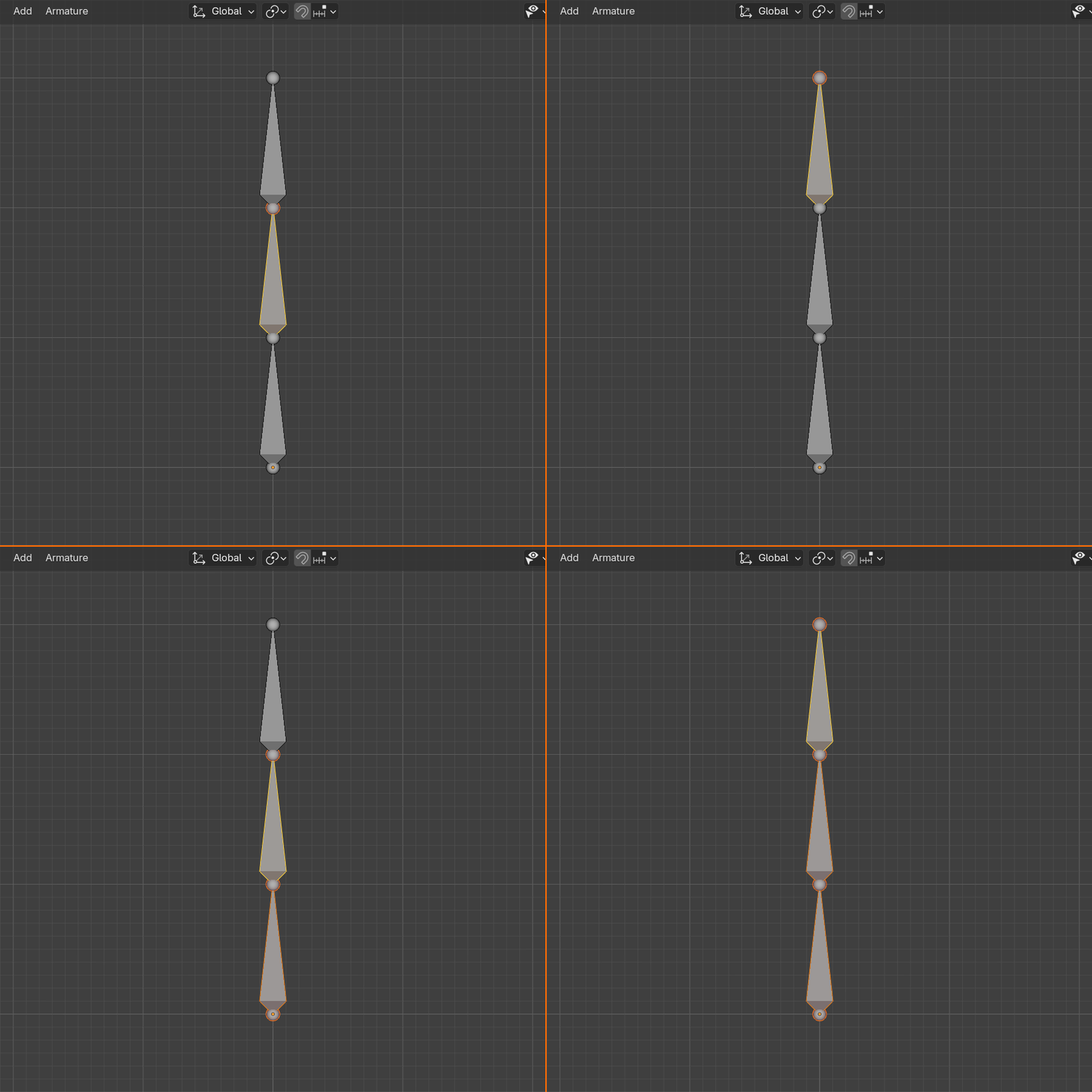1092x1092 pixels.
Task: Select the root joint in top-right viewport
Action: [820, 468]
